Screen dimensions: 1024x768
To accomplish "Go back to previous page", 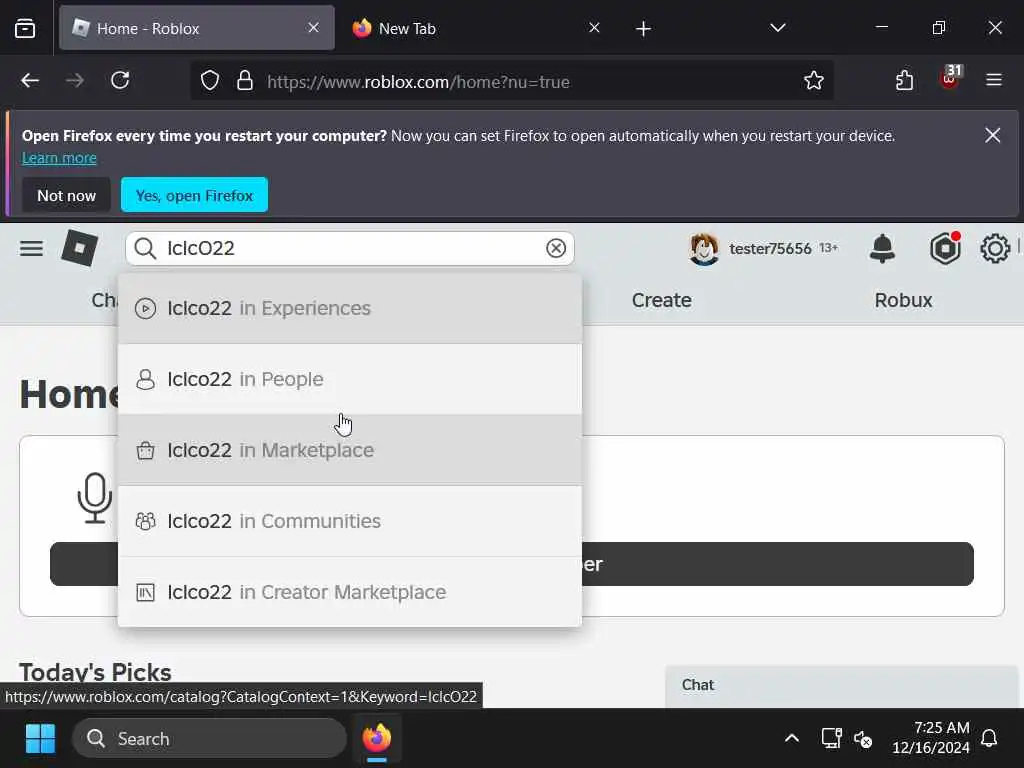I will tap(30, 81).
